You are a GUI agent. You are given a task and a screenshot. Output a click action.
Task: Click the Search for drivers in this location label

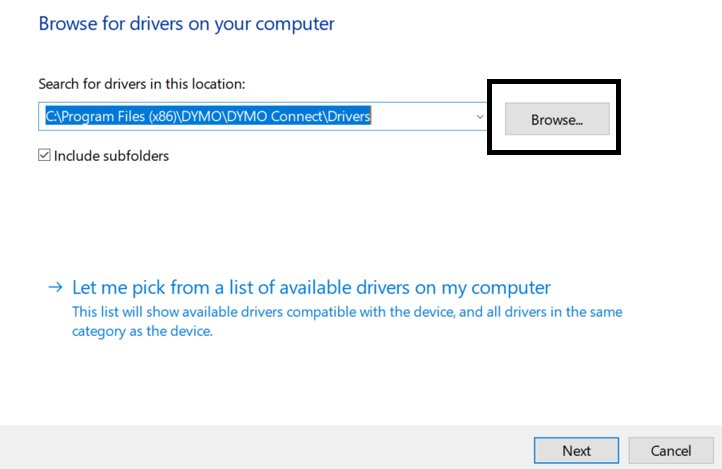[140, 84]
